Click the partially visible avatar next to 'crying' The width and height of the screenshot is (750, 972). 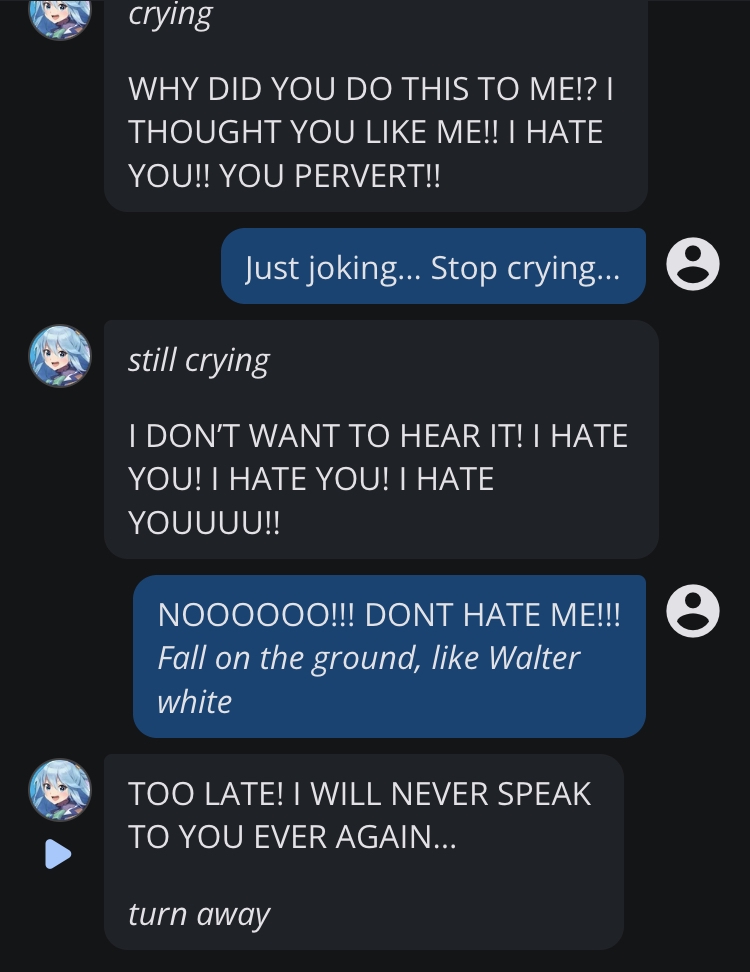60,20
